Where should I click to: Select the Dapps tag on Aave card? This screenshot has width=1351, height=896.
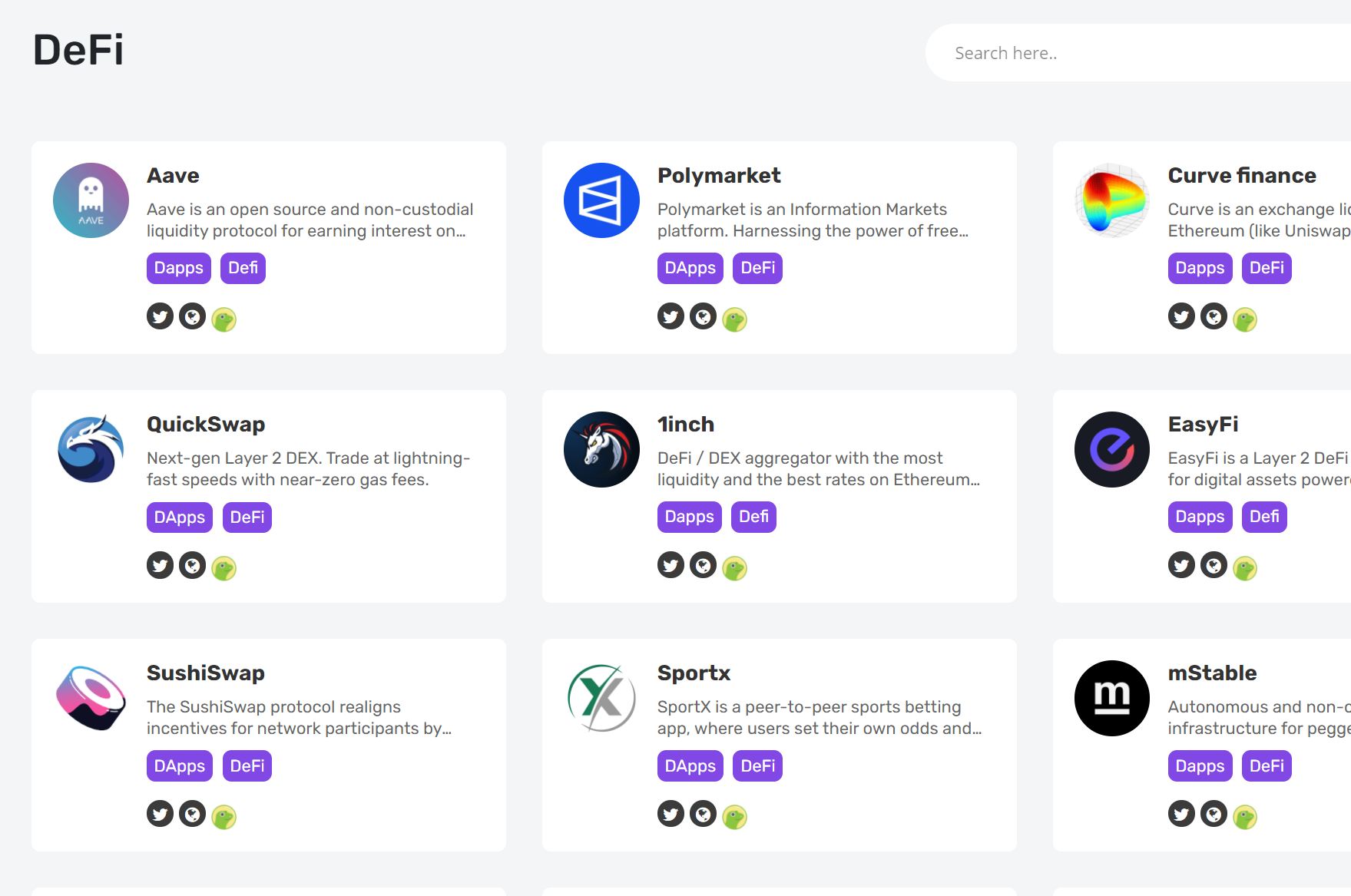[x=179, y=268]
